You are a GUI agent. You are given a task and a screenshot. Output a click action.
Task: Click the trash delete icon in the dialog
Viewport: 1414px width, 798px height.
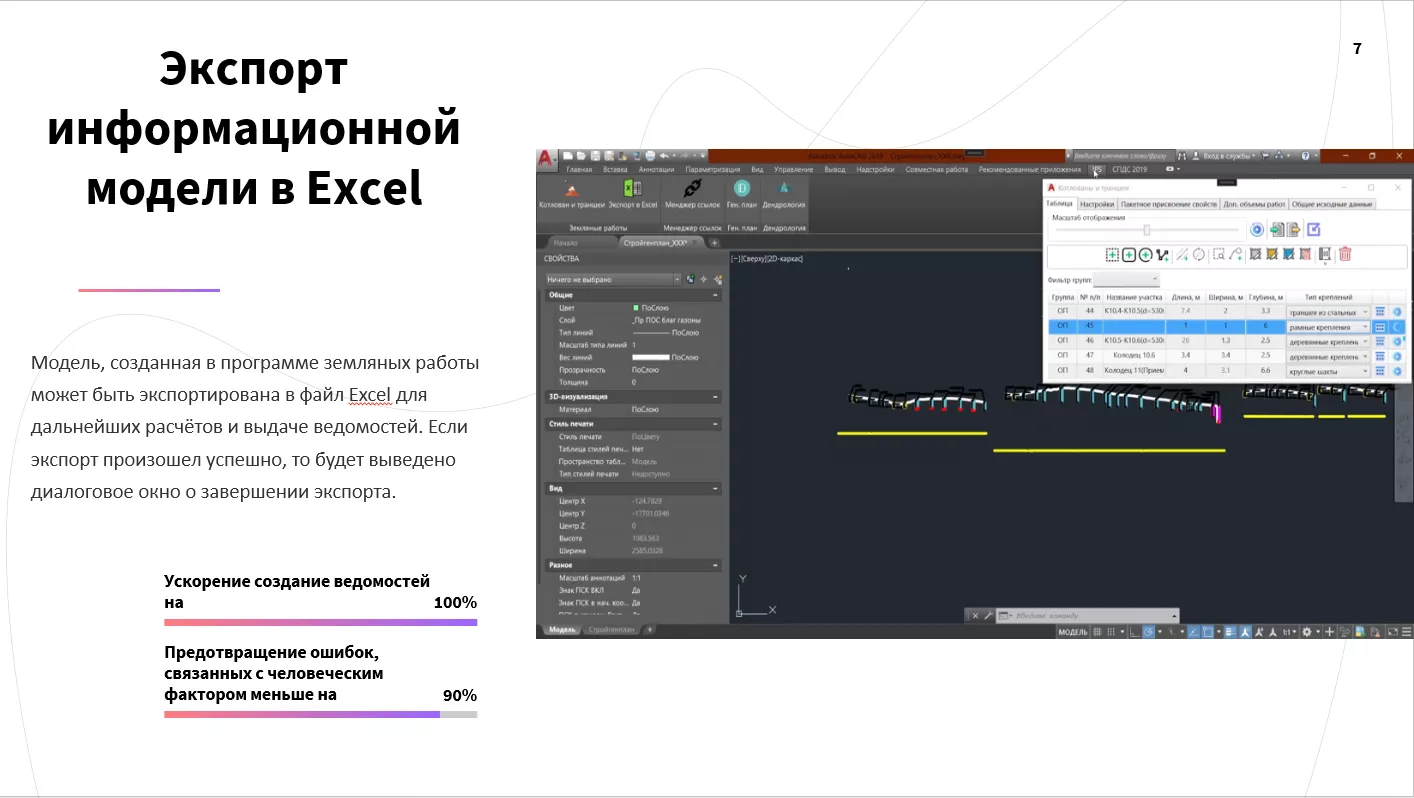point(1345,254)
